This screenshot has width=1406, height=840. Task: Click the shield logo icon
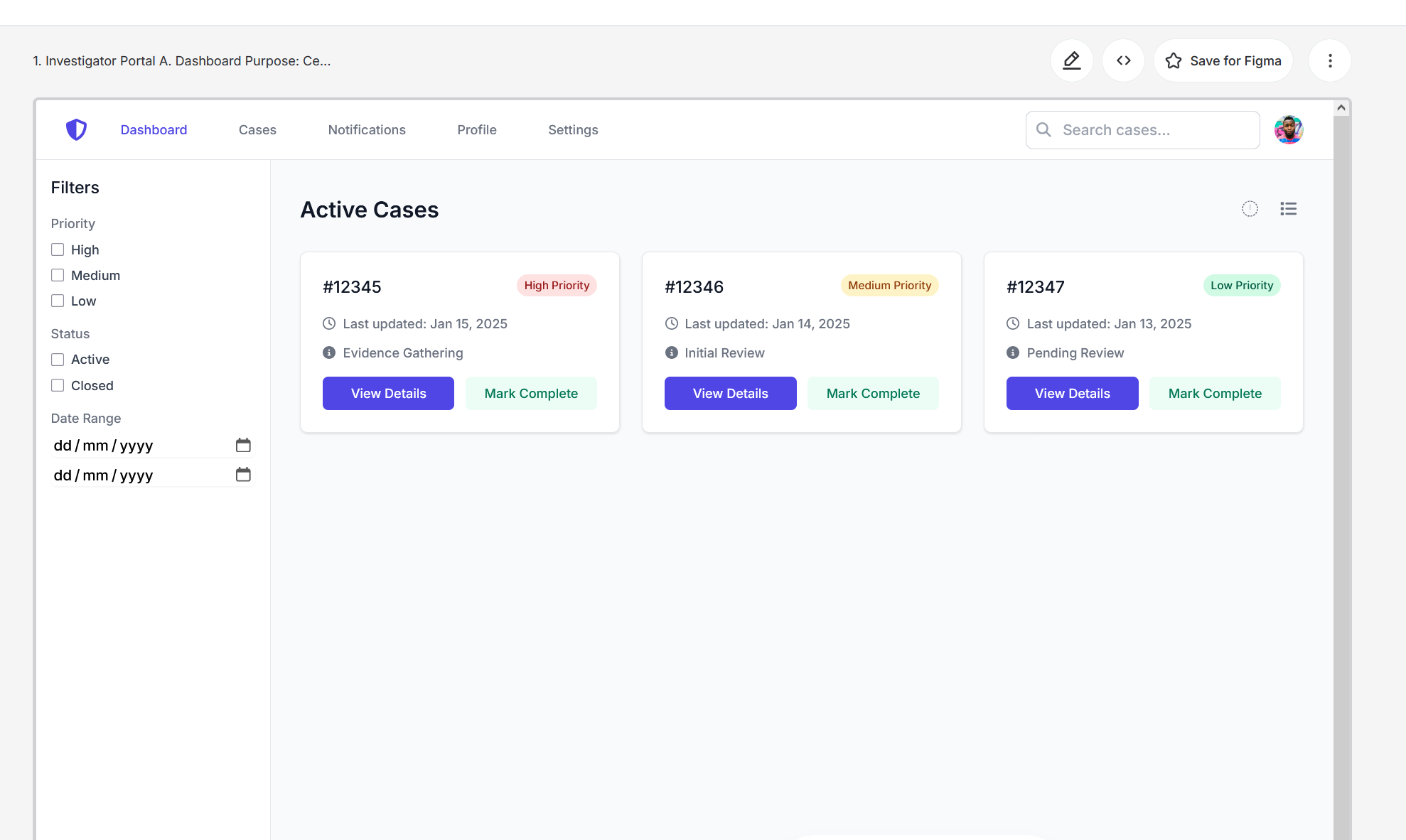[76, 129]
